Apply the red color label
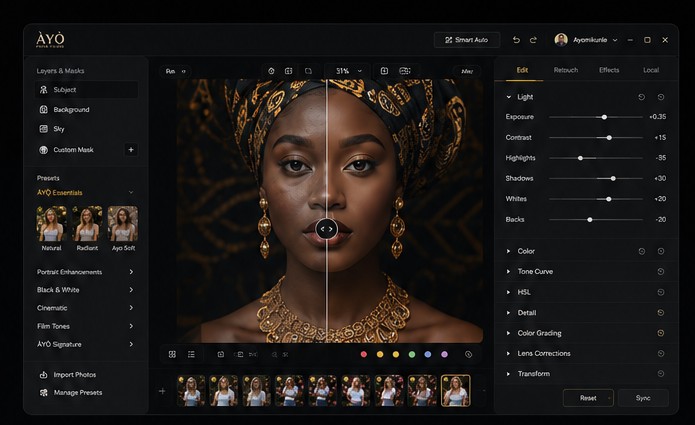Screen dimensions: 695x425 coord(364,355)
